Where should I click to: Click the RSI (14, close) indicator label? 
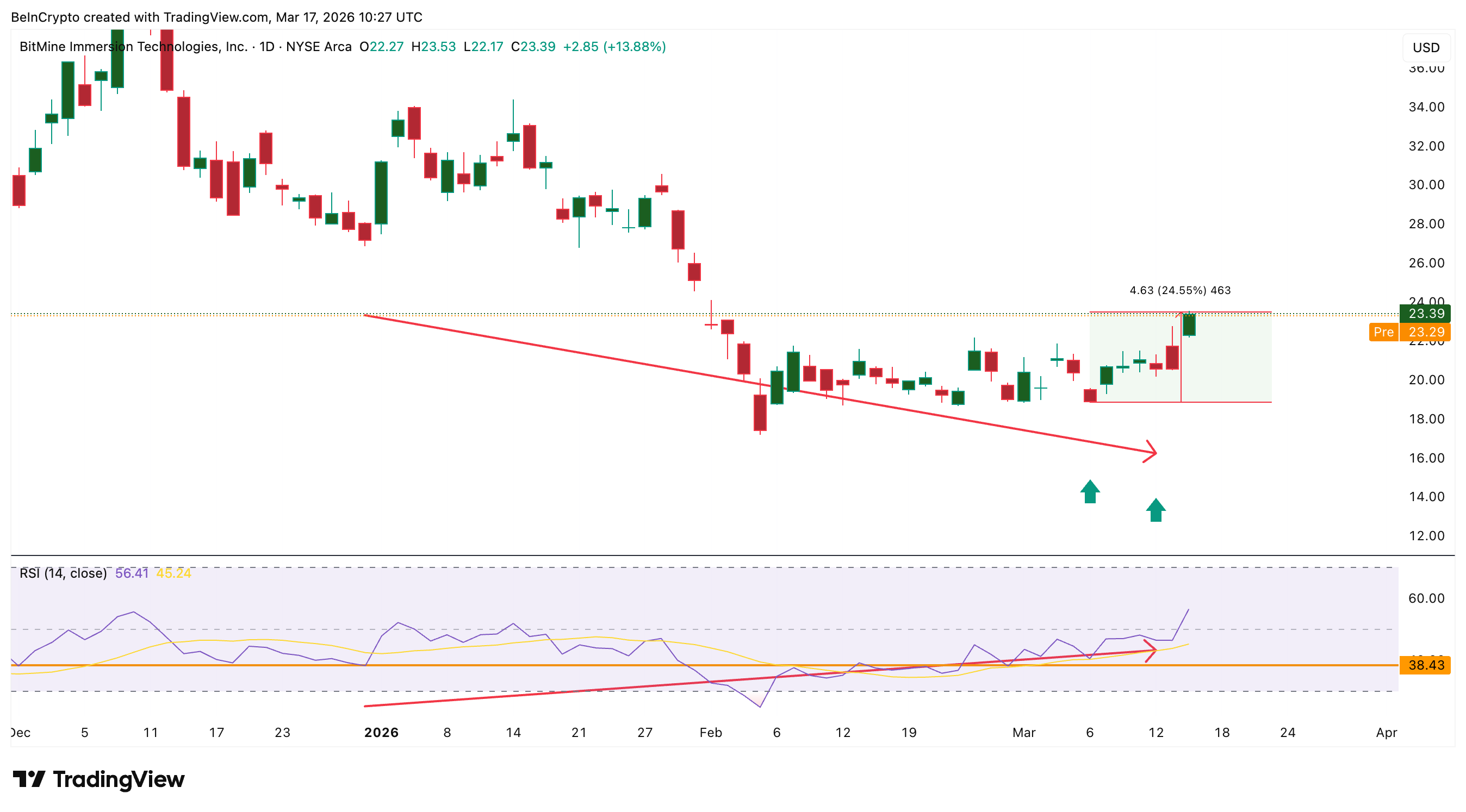point(63,573)
